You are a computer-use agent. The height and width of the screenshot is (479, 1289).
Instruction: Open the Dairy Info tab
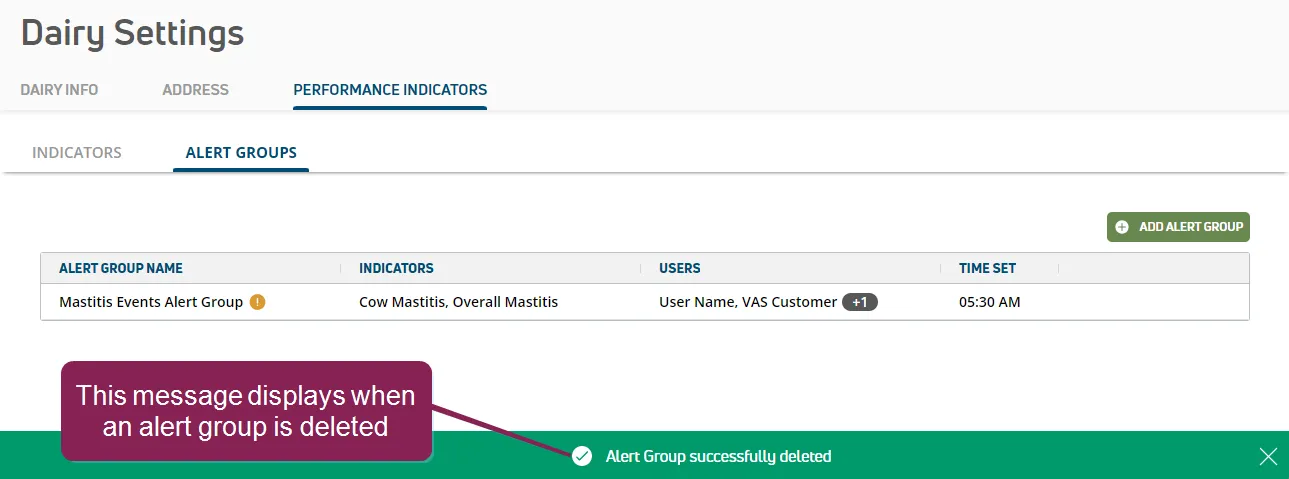tap(59, 90)
